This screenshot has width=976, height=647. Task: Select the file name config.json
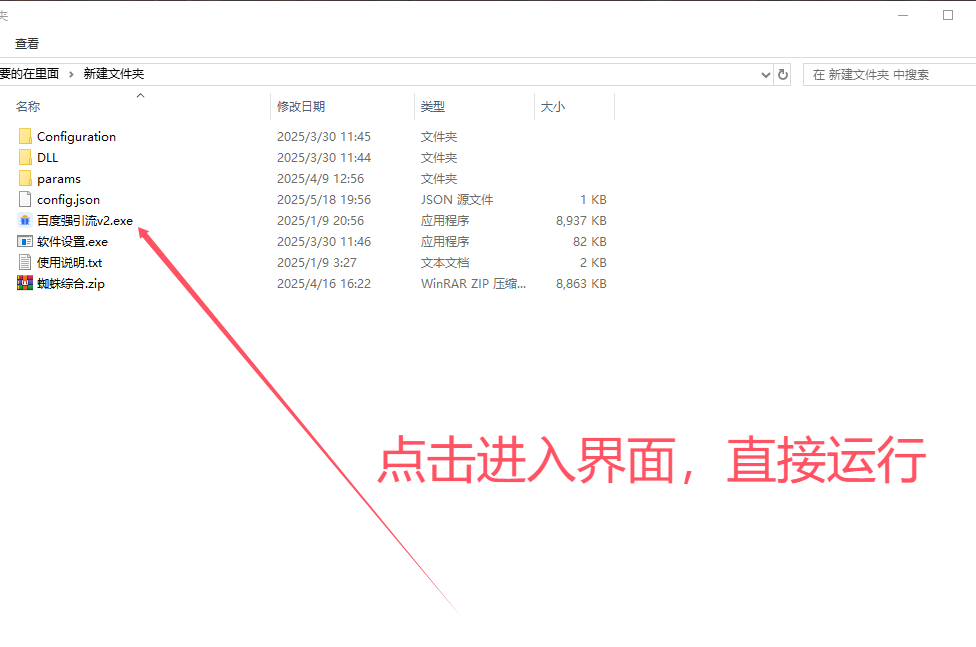pyautogui.click(x=68, y=200)
